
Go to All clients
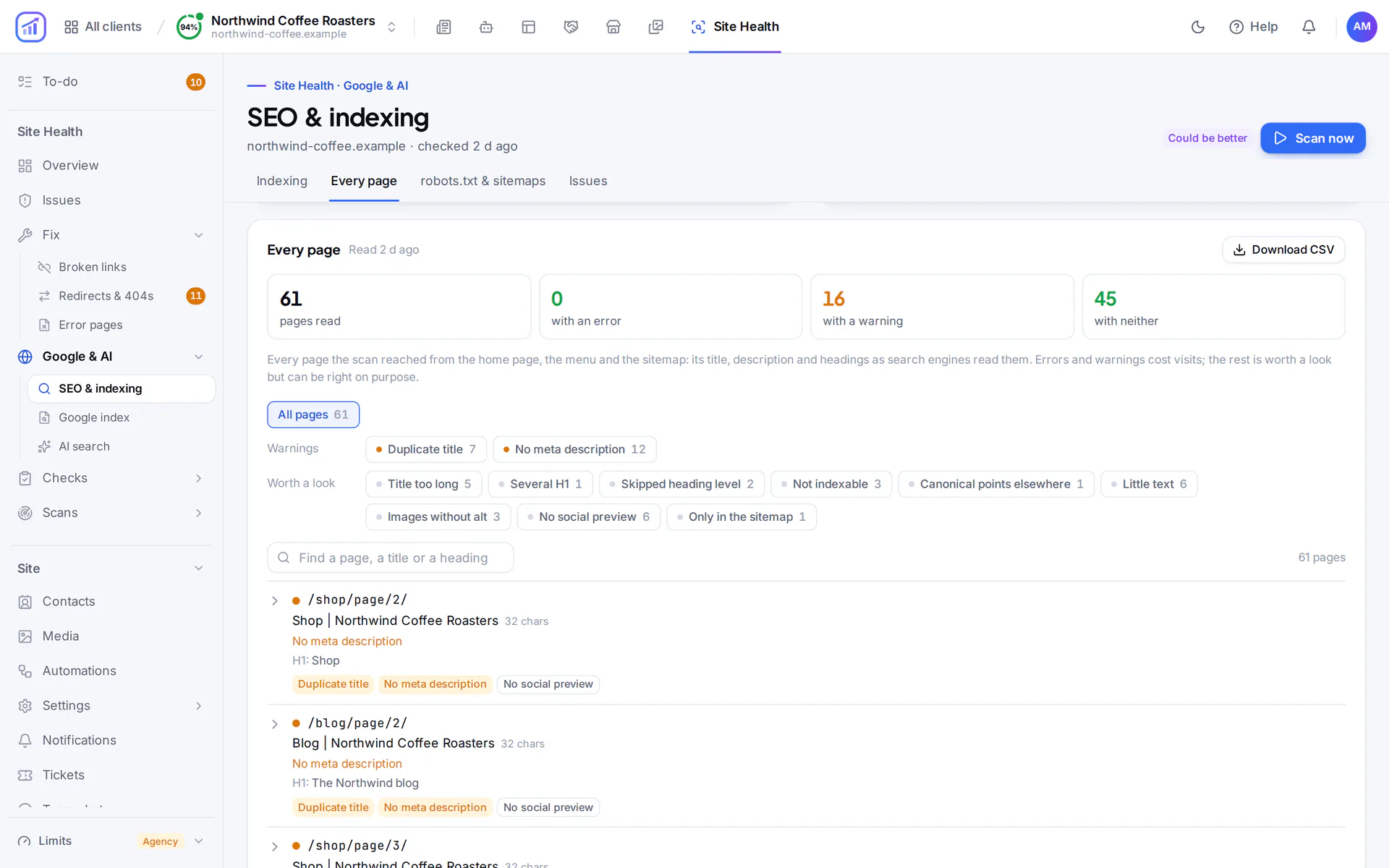point(103,27)
